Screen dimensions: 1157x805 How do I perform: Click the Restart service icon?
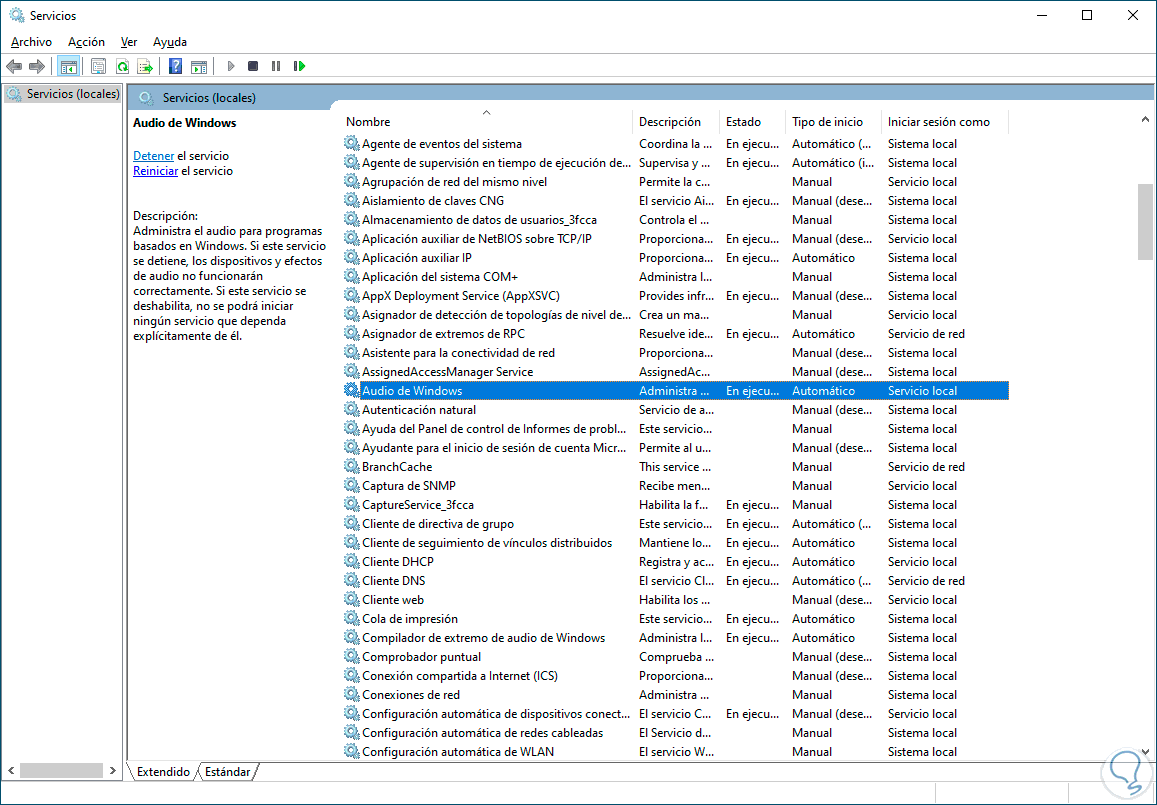pyautogui.click(x=299, y=66)
